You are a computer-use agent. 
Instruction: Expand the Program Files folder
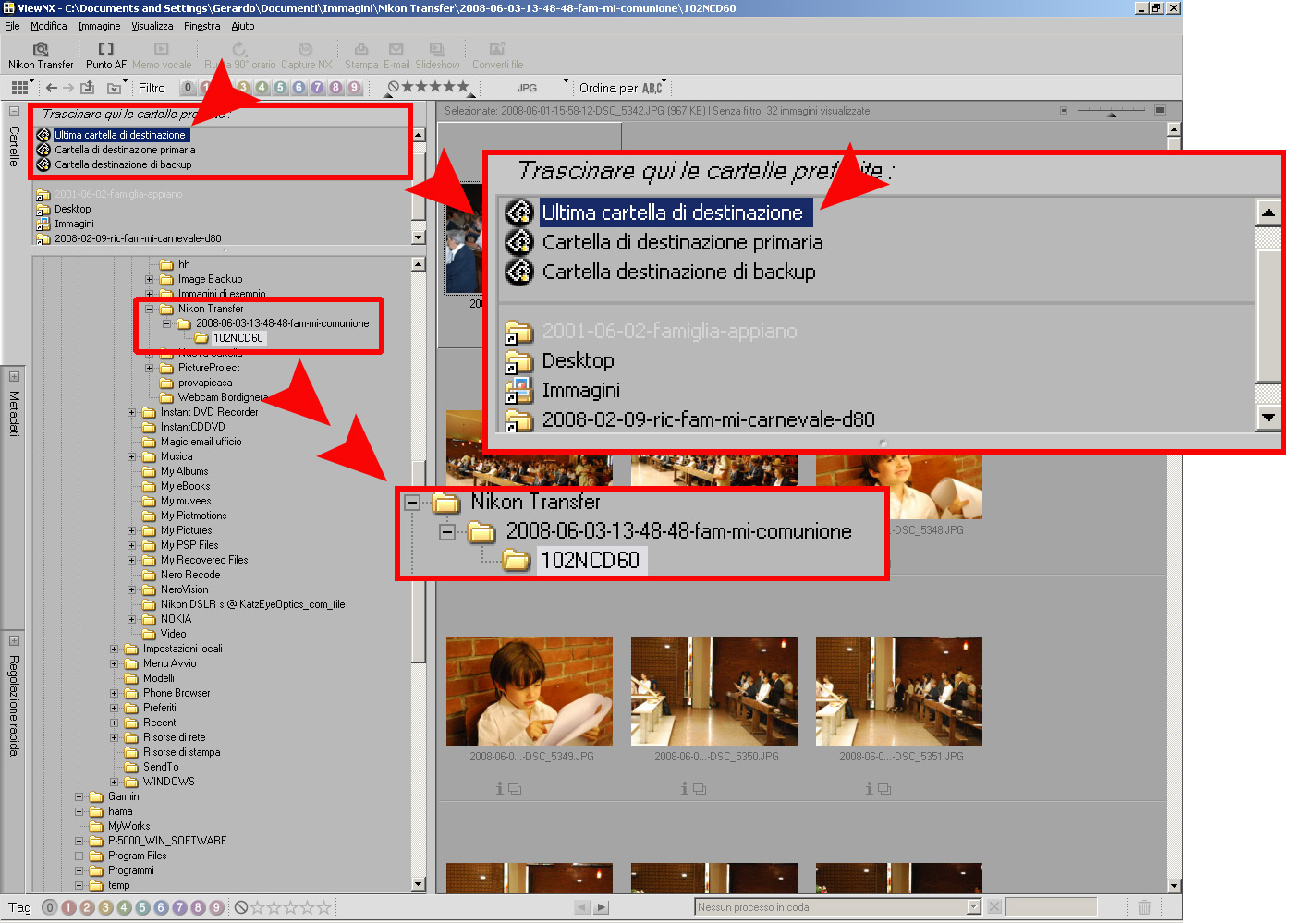pos(79,856)
